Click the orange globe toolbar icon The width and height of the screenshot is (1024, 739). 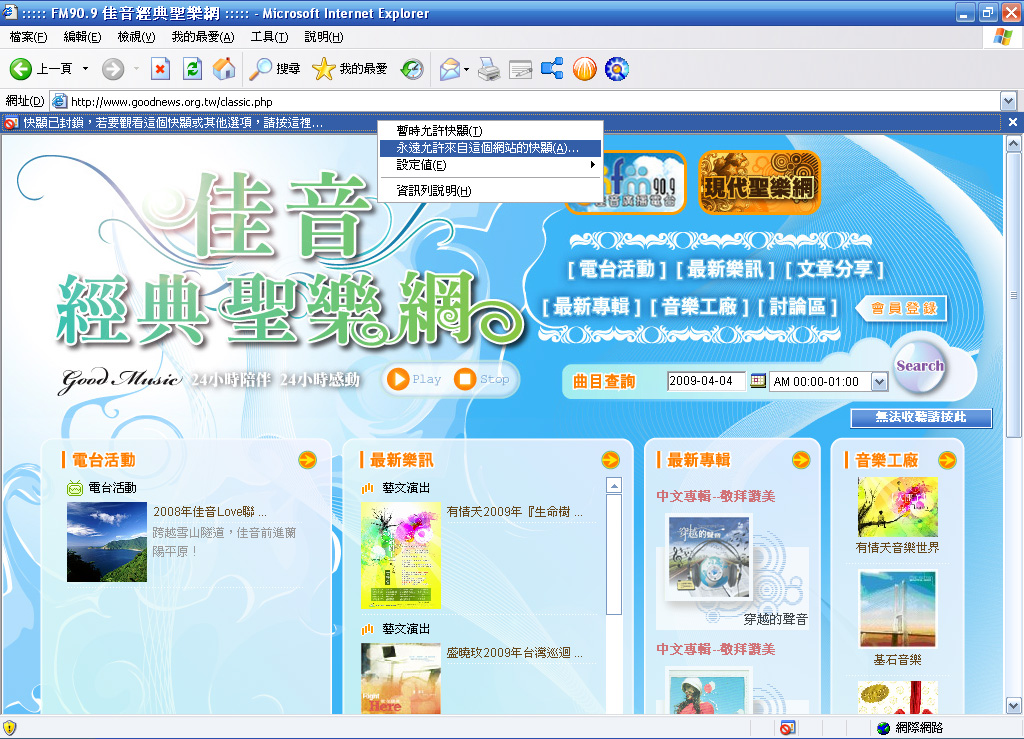pos(584,69)
